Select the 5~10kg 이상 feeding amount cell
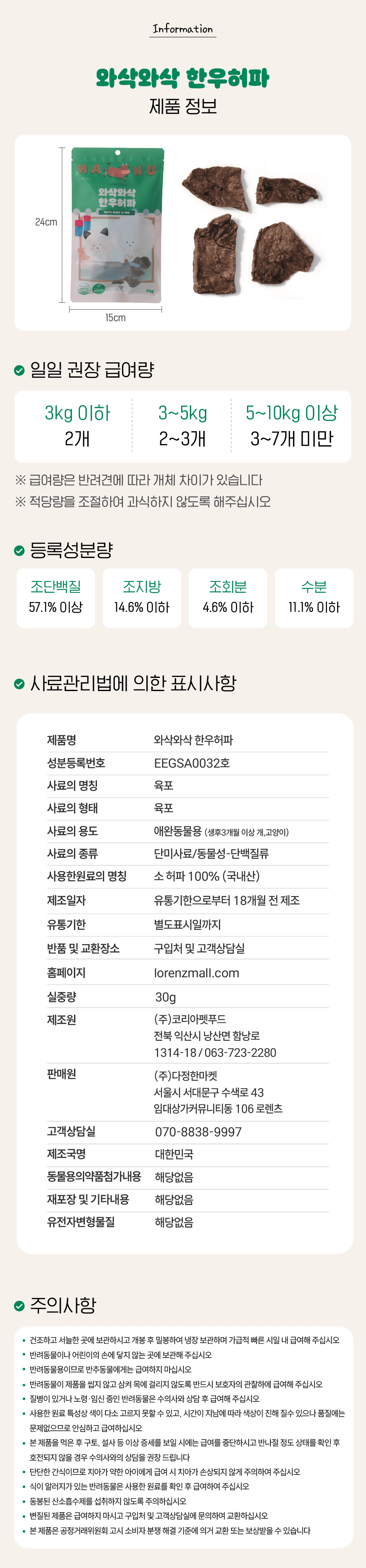Viewport: 366px width, 1568px height. coord(292,425)
